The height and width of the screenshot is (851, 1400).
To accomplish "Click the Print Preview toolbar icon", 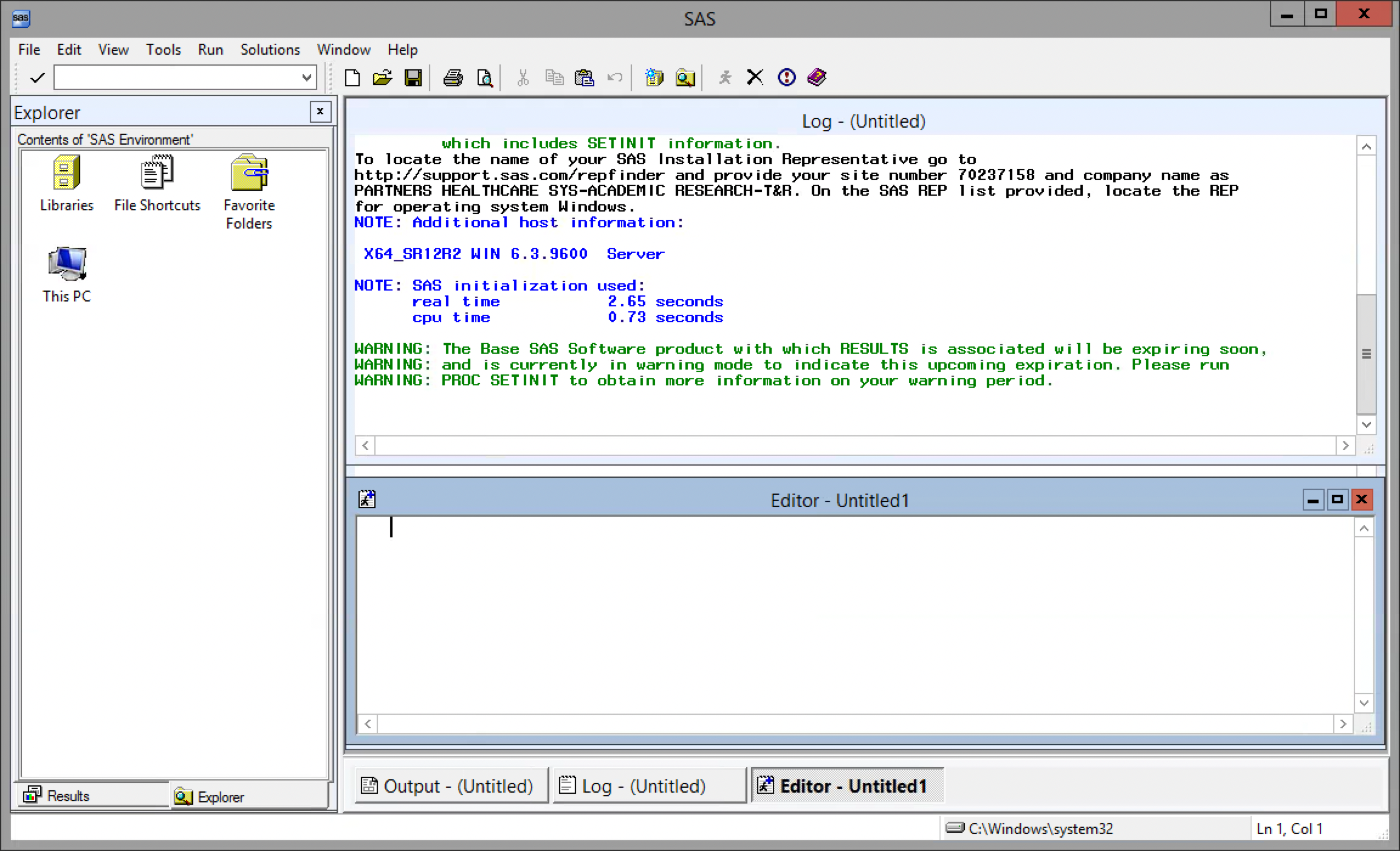I will click(x=484, y=78).
